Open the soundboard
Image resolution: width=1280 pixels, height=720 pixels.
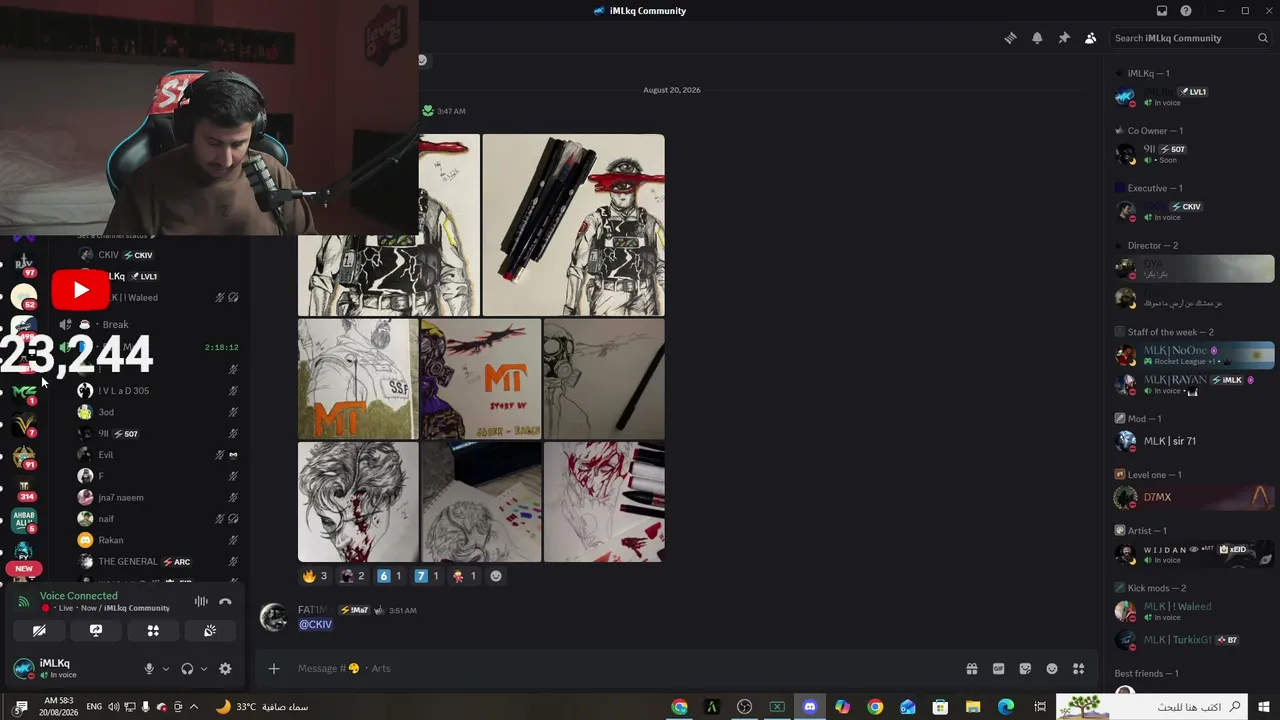click(210, 631)
